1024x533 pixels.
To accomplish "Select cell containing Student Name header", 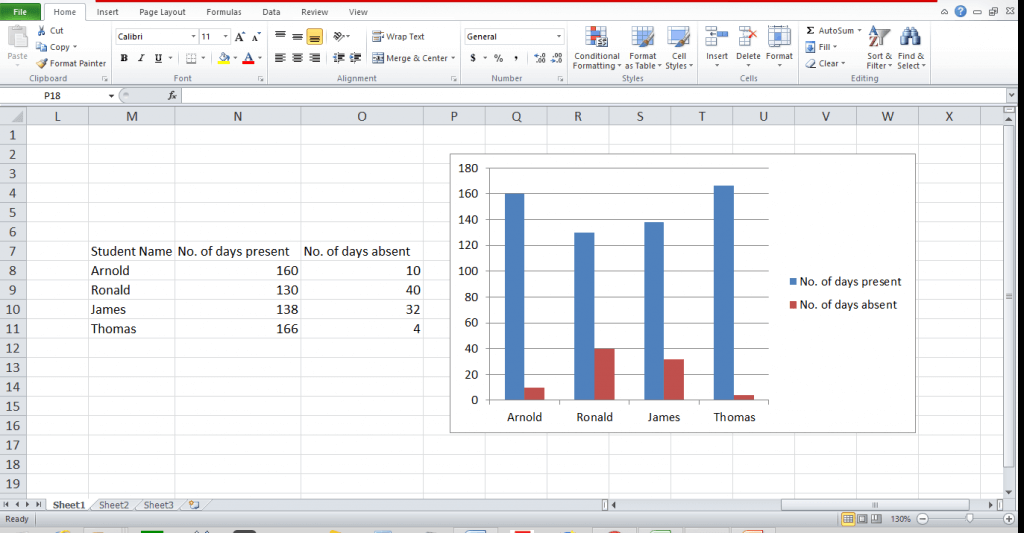I will point(131,251).
